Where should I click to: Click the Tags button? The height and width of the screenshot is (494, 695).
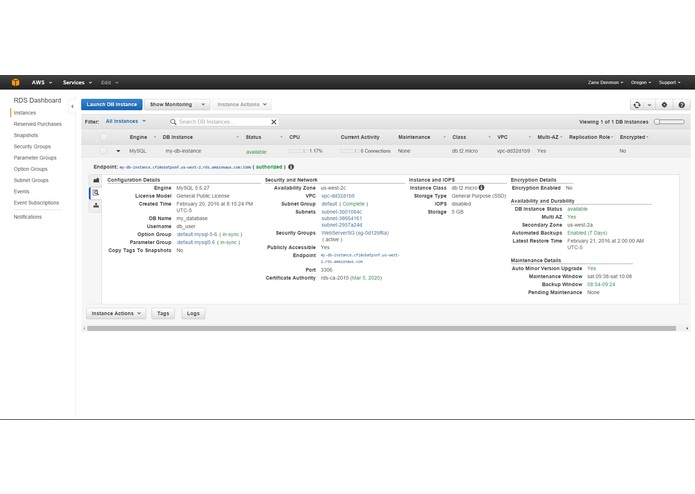point(163,314)
